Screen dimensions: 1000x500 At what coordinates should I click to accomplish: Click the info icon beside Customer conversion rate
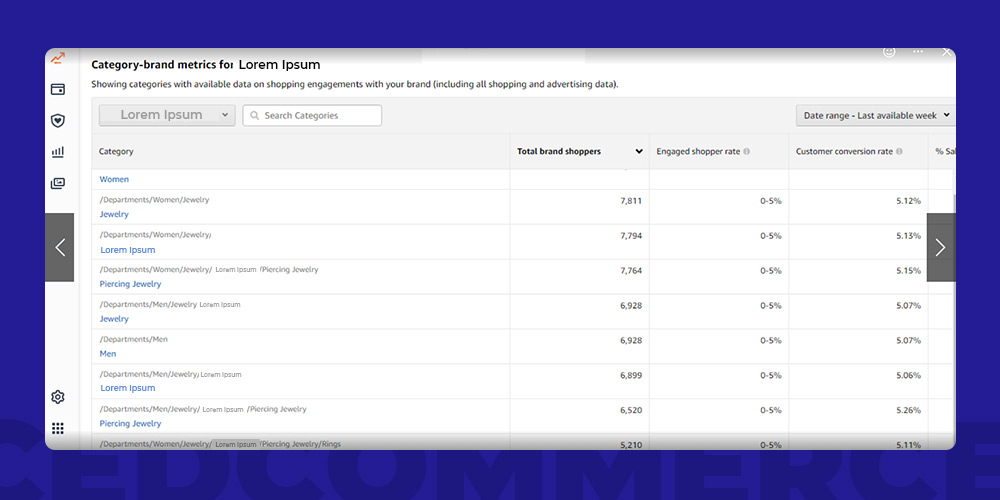click(x=899, y=152)
